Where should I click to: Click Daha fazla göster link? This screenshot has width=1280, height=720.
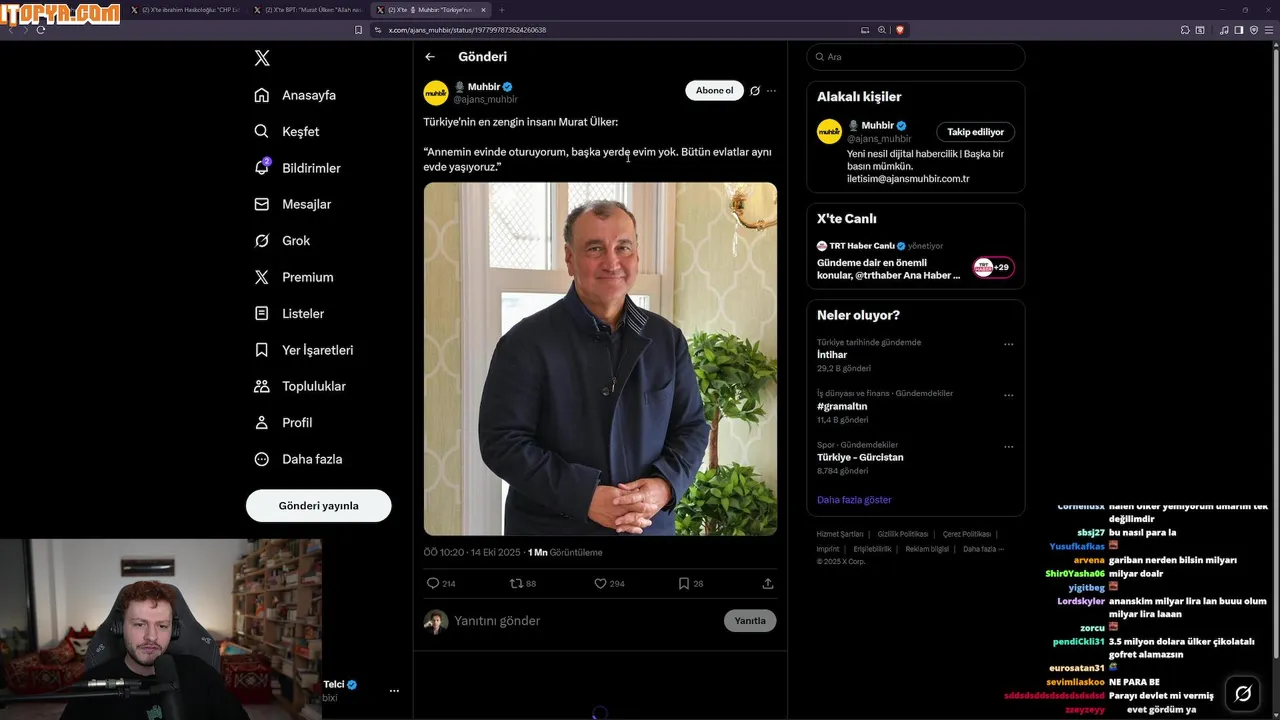(854, 499)
